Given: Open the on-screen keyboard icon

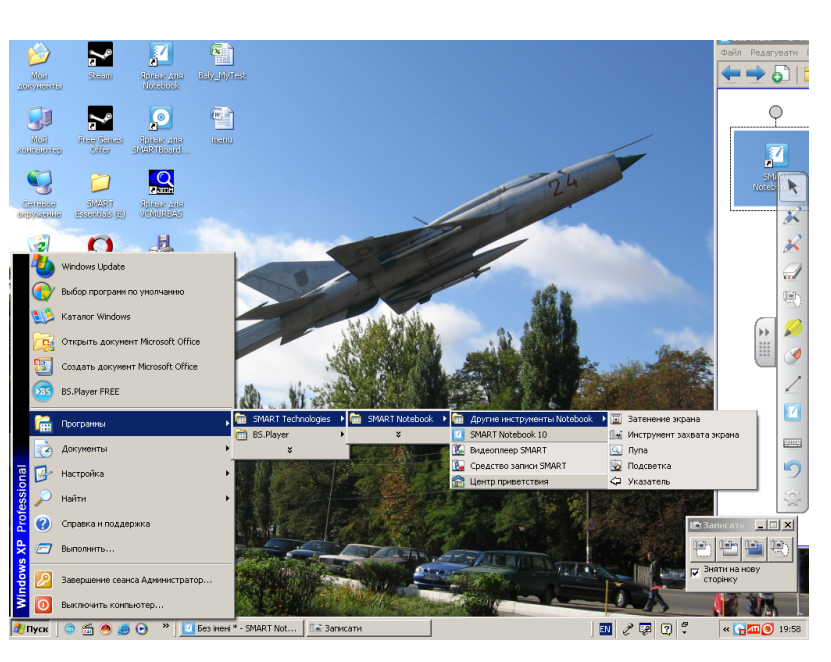Looking at the screenshot, I should 792,443.
